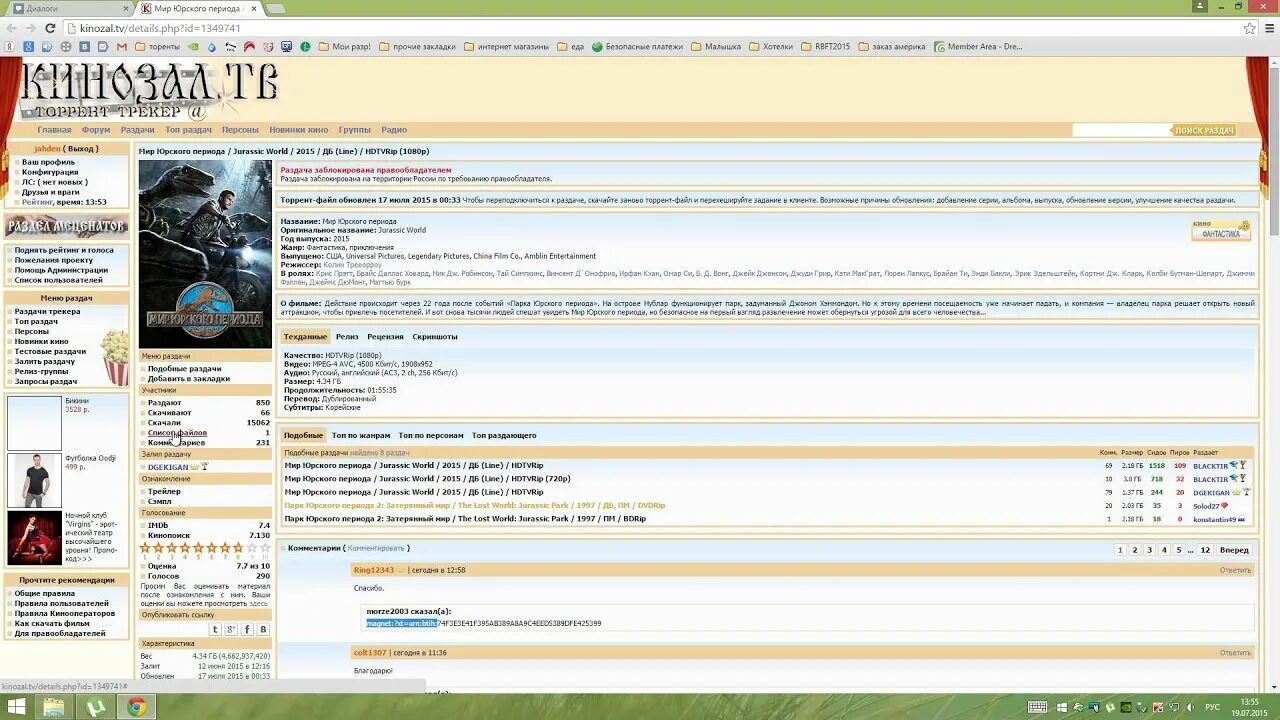Open the Релиз tab

pyautogui.click(x=347, y=337)
